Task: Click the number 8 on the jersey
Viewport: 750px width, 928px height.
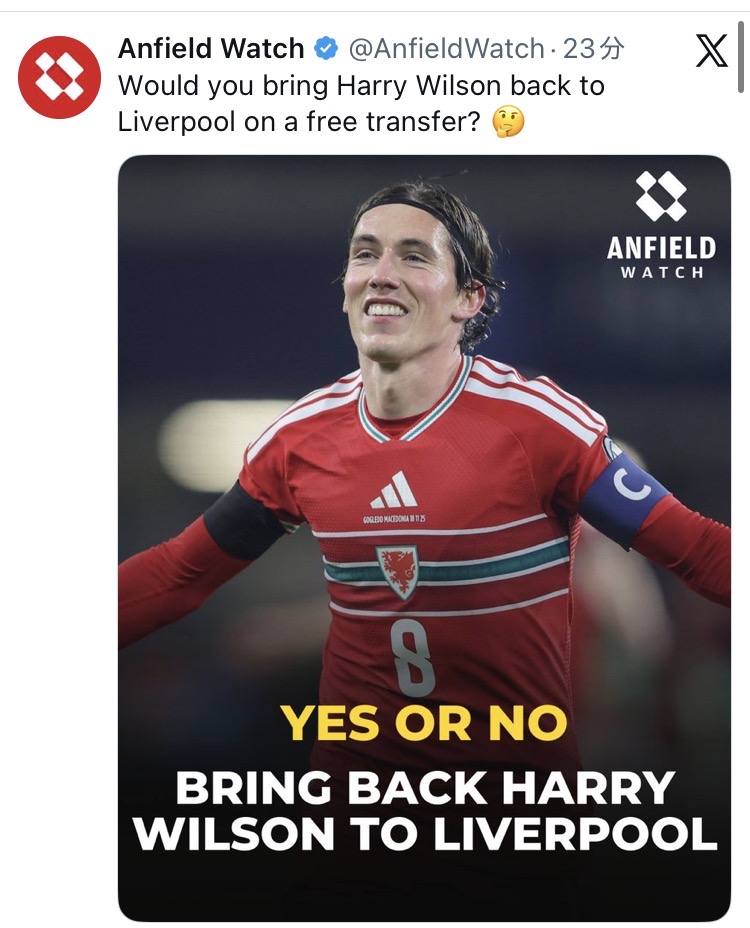Action: (412, 660)
